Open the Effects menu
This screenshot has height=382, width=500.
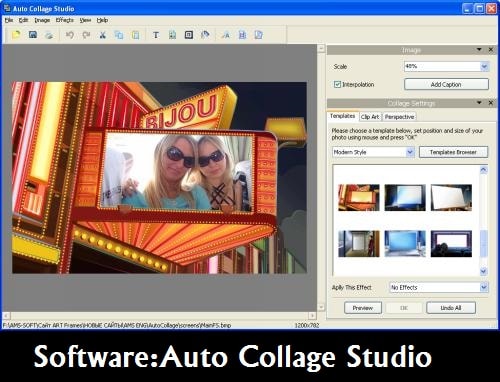pyautogui.click(x=64, y=20)
